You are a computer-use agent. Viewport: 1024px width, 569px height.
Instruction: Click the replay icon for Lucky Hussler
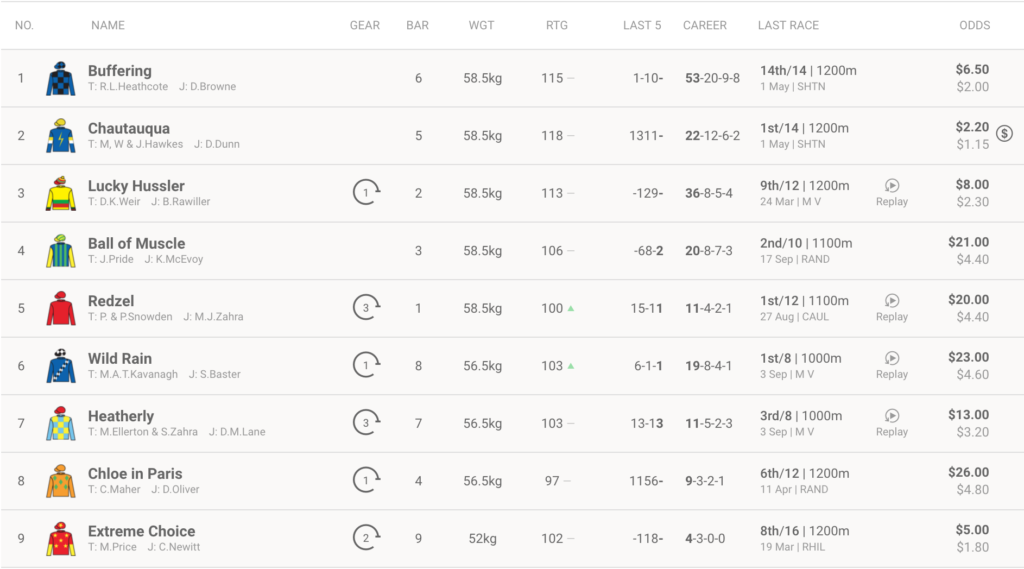[892, 186]
